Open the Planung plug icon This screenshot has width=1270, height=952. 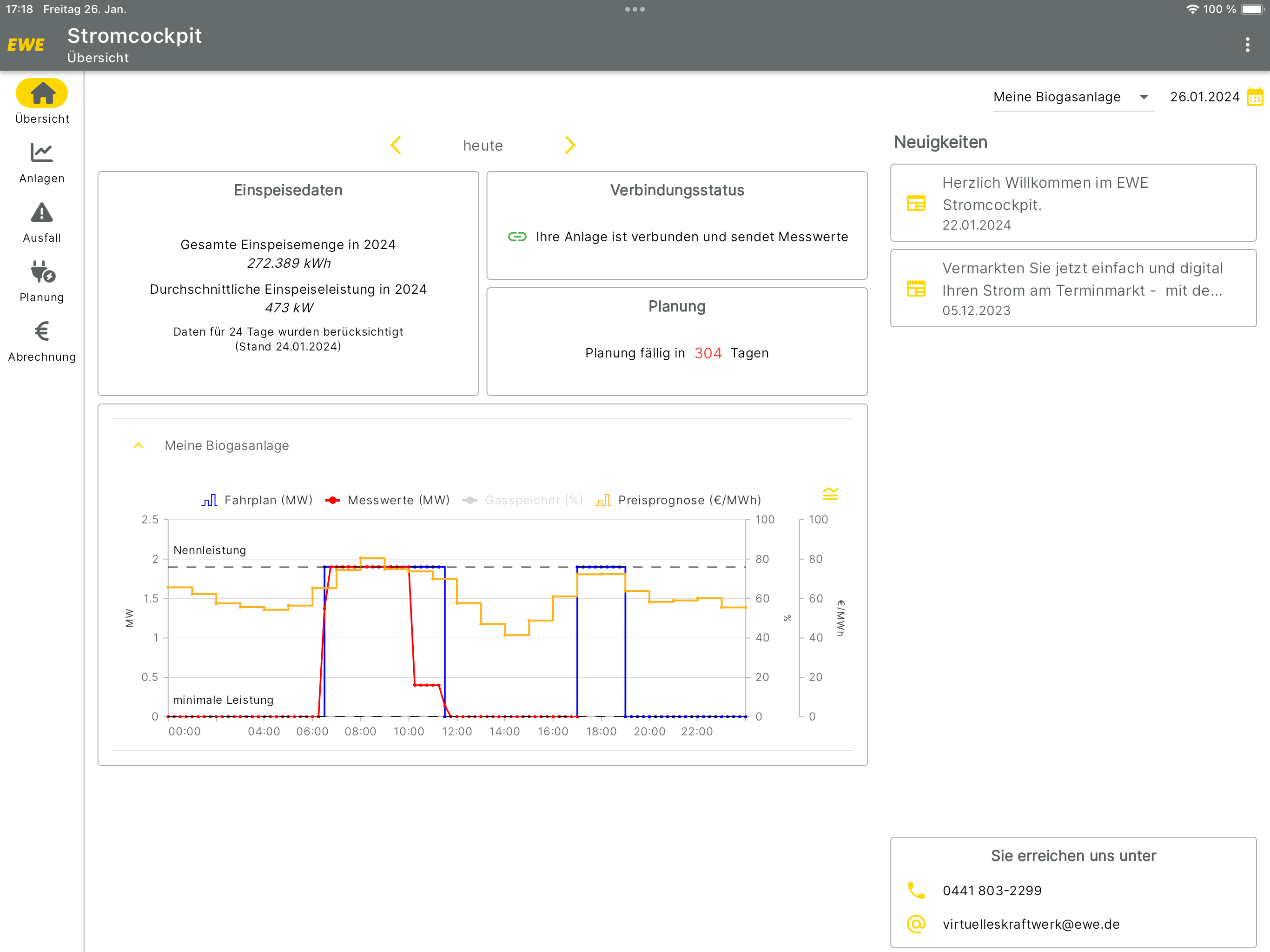point(42,271)
